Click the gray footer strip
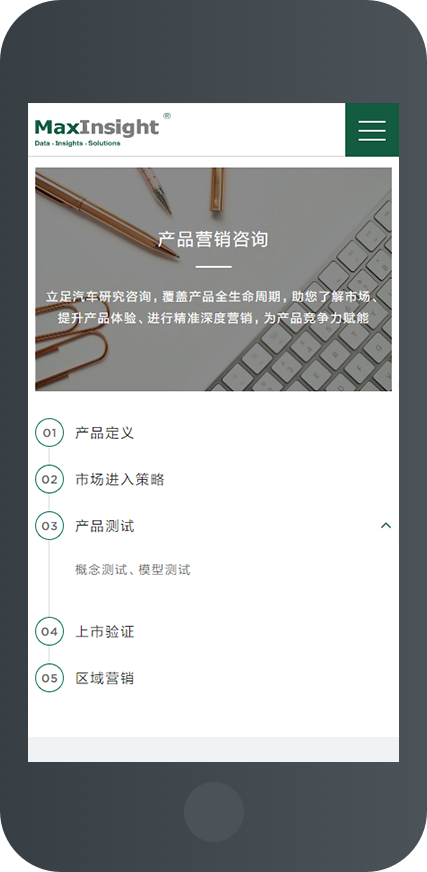This screenshot has width=427, height=872. coord(214,750)
